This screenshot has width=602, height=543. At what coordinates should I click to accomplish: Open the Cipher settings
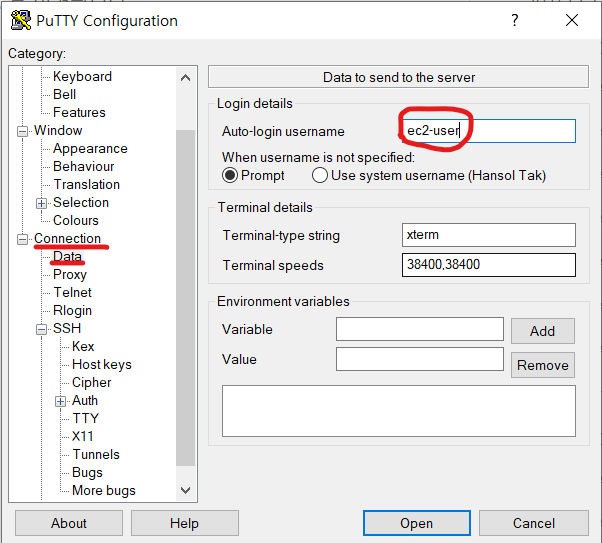tap(91, 382)
